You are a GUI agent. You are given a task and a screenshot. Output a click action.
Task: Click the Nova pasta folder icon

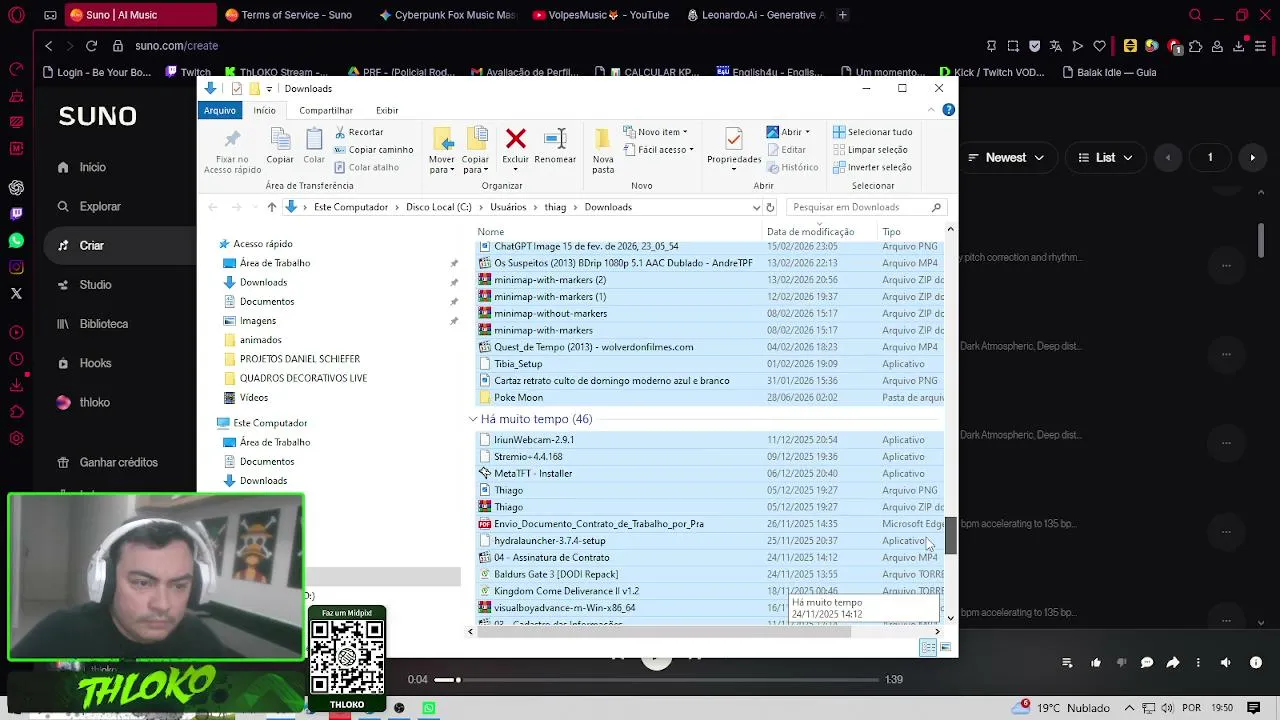[x=603, y=138]
